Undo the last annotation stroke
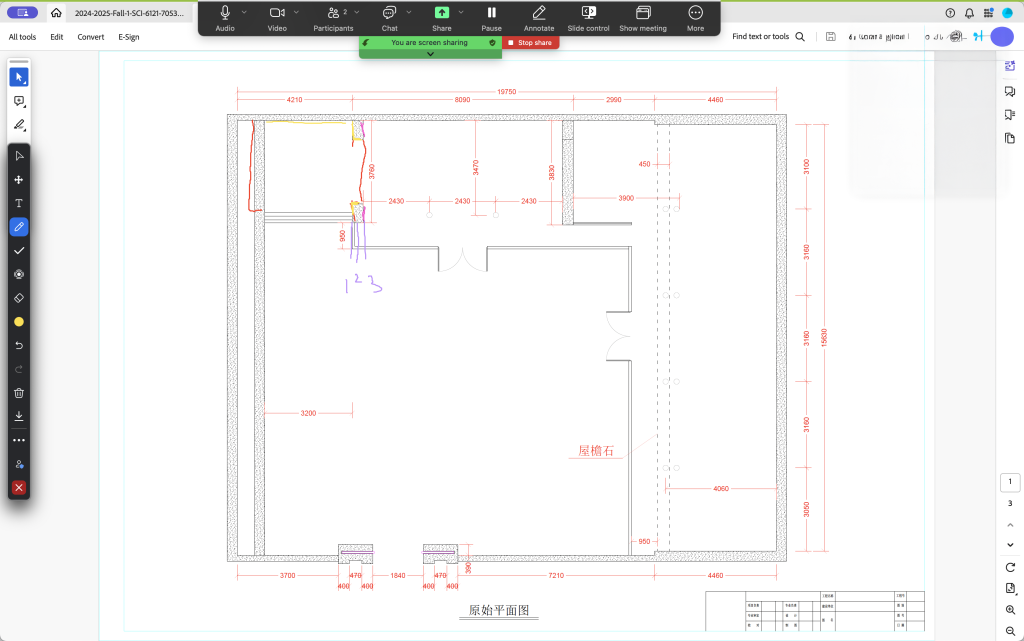The width and height of the screenshot is (1024, 641). click(x=19, y=346)
